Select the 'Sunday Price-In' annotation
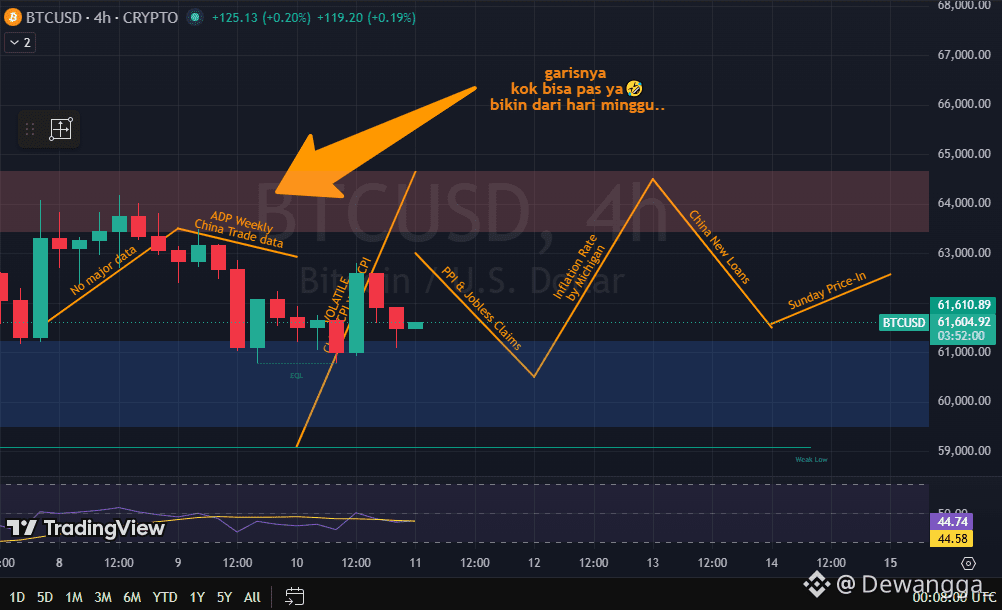The image size is (1002, 610). [x=827, y=290]
